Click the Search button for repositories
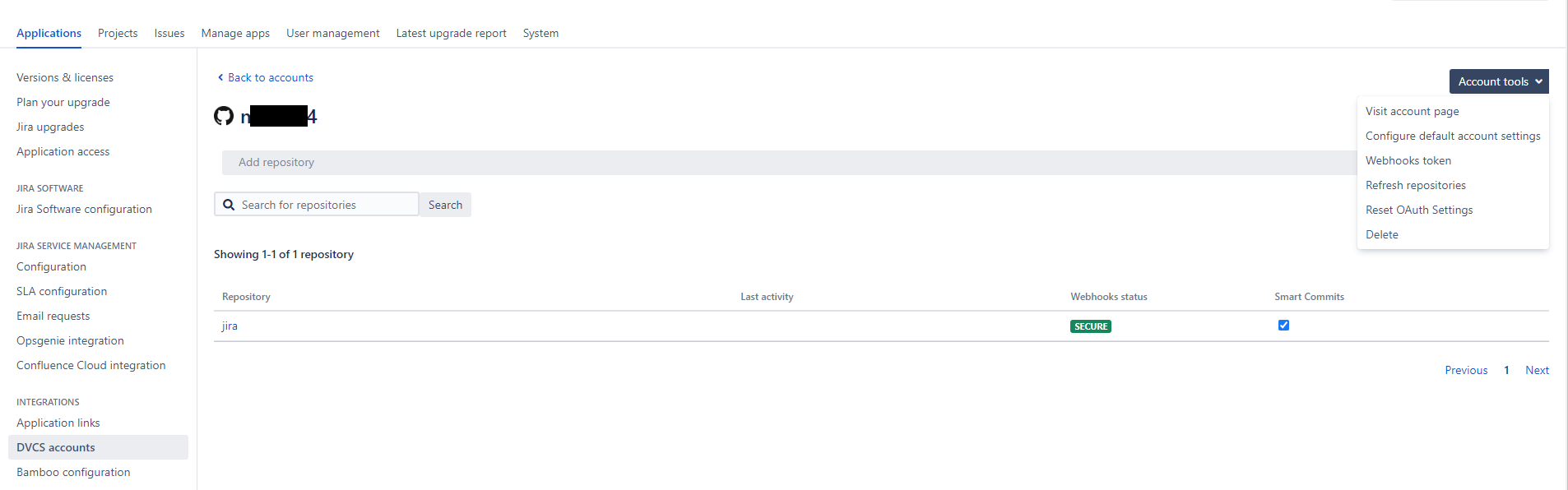The height and width of the screenshot is (490, 1568). tap(445, 205)
